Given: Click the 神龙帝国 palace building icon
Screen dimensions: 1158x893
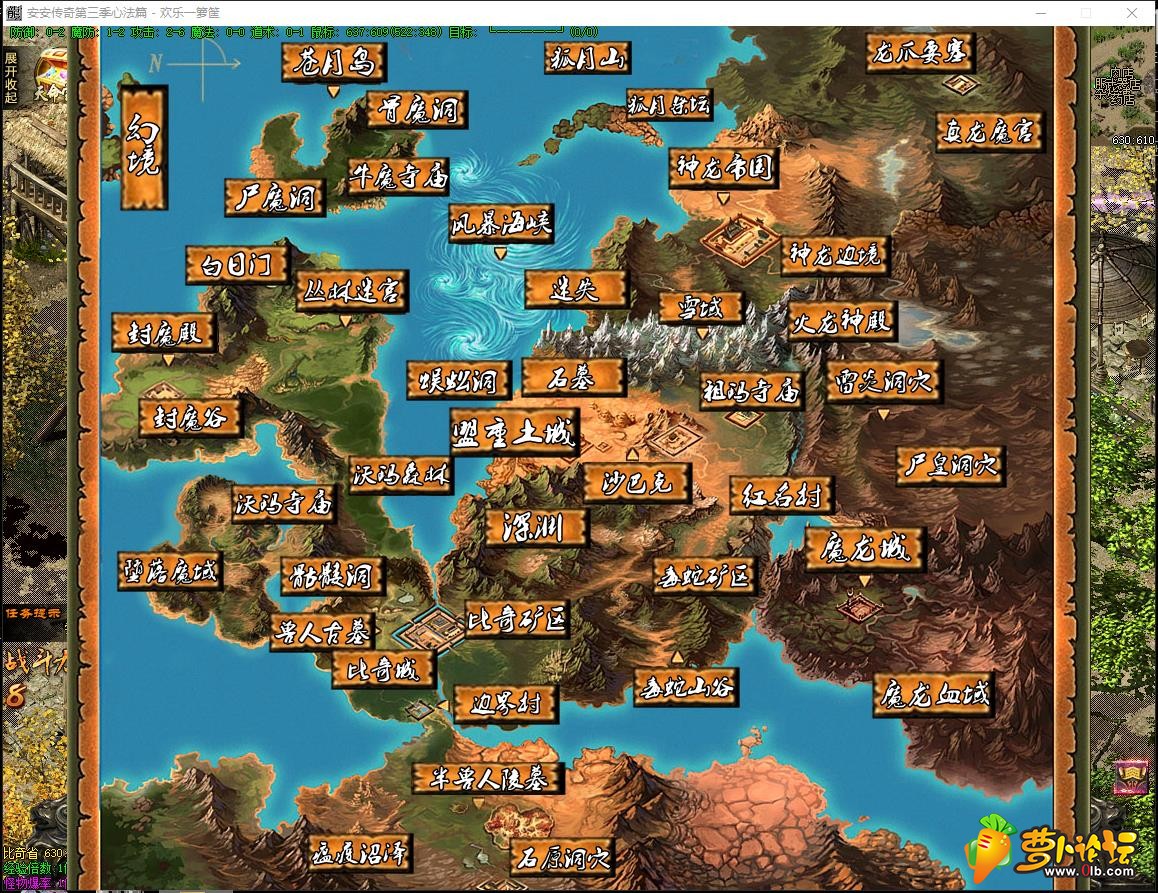Looking at the screenshot, I should tap(739, 239).
